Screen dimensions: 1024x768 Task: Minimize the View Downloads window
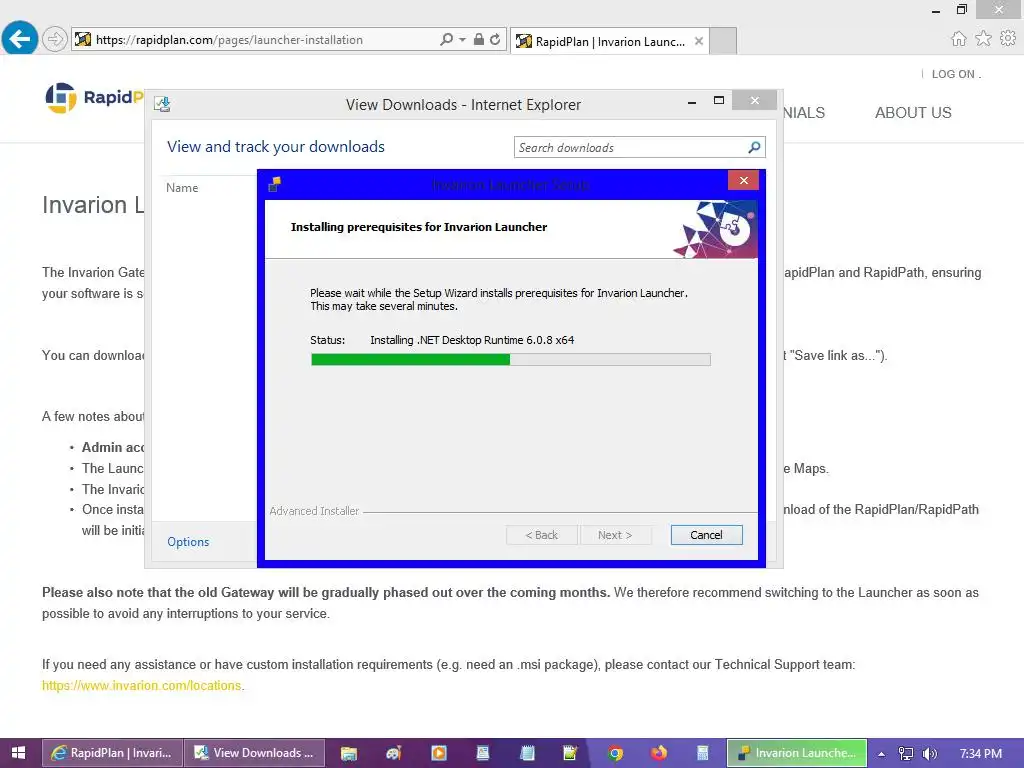point(692,101)
